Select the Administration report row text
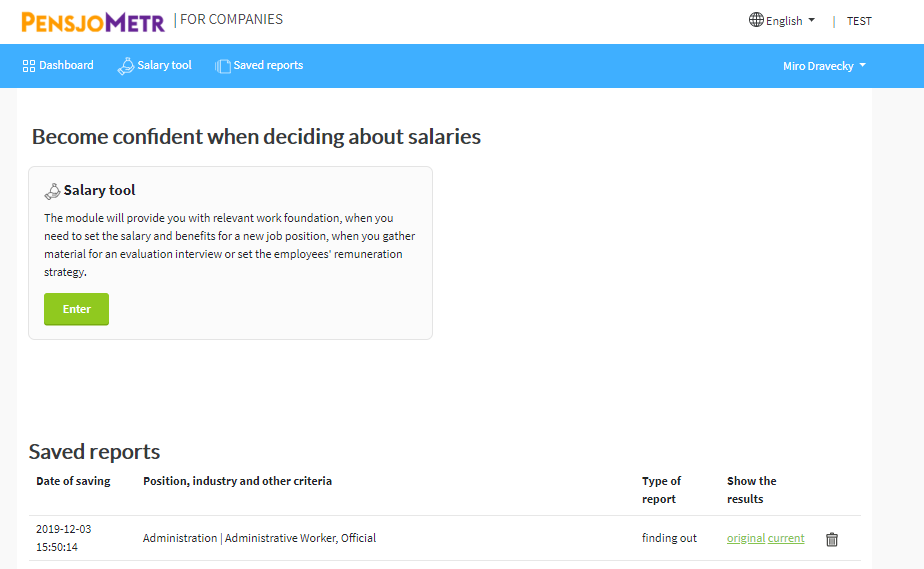 pos(259,538)
